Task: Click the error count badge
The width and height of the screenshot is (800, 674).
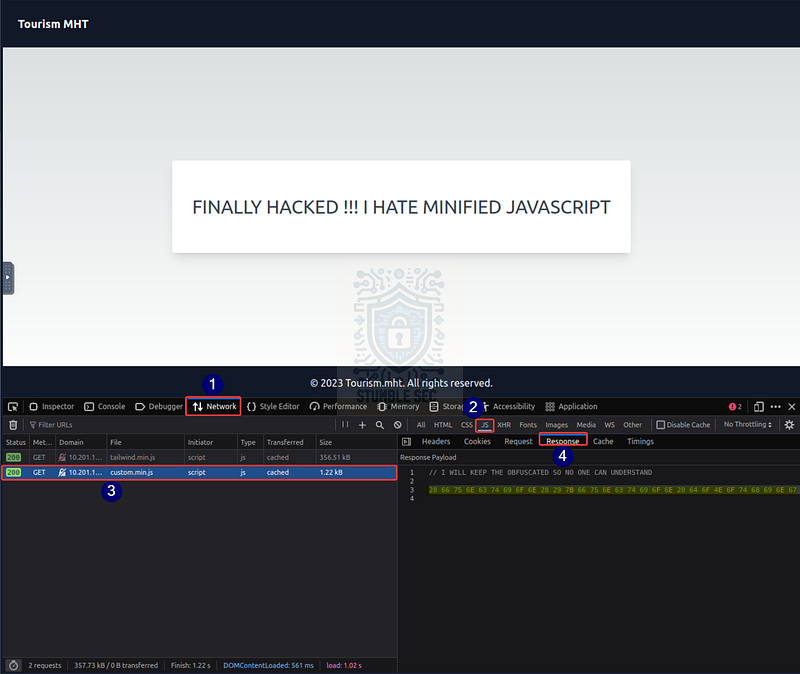Action: tap(735, 407)
